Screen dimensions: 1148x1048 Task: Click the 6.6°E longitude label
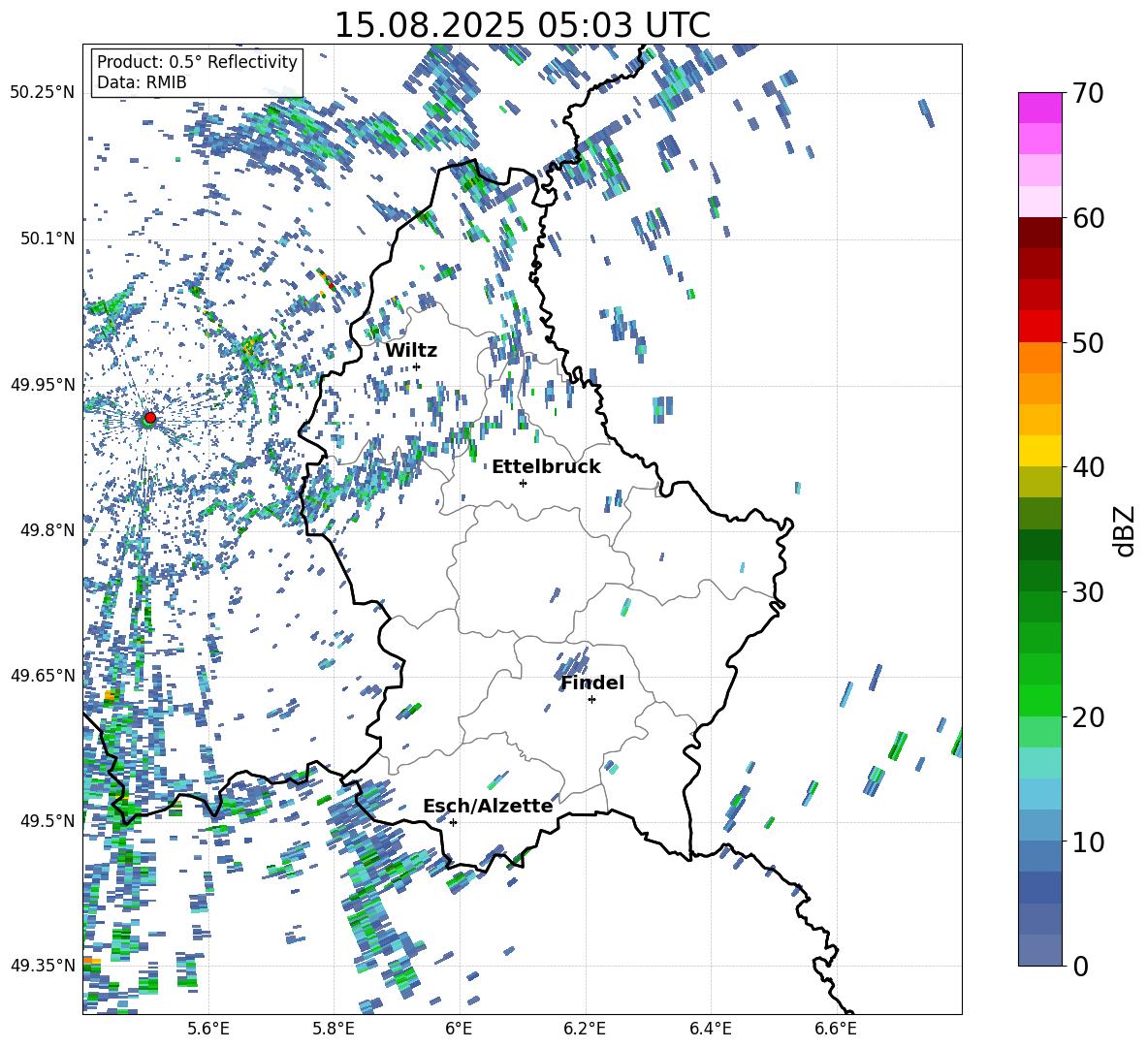(x=836, y=1029)
